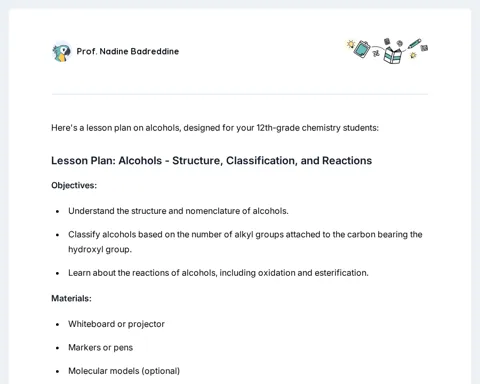Click the 'Markers or pens' item
Screen dimensions: 480x384
100,348
